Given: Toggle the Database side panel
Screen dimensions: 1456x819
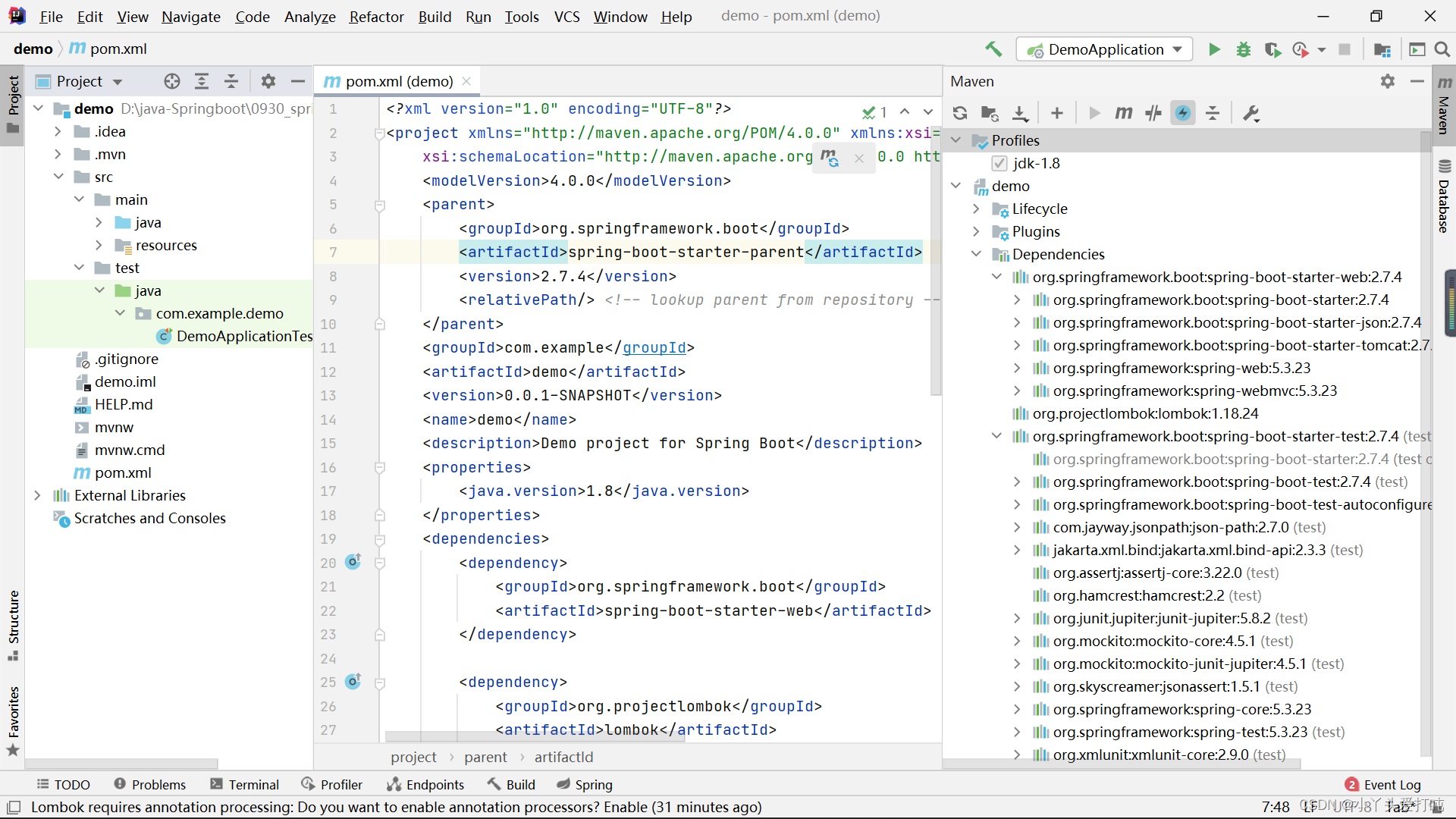Looking at the screenshot, I should (1444, 196).
